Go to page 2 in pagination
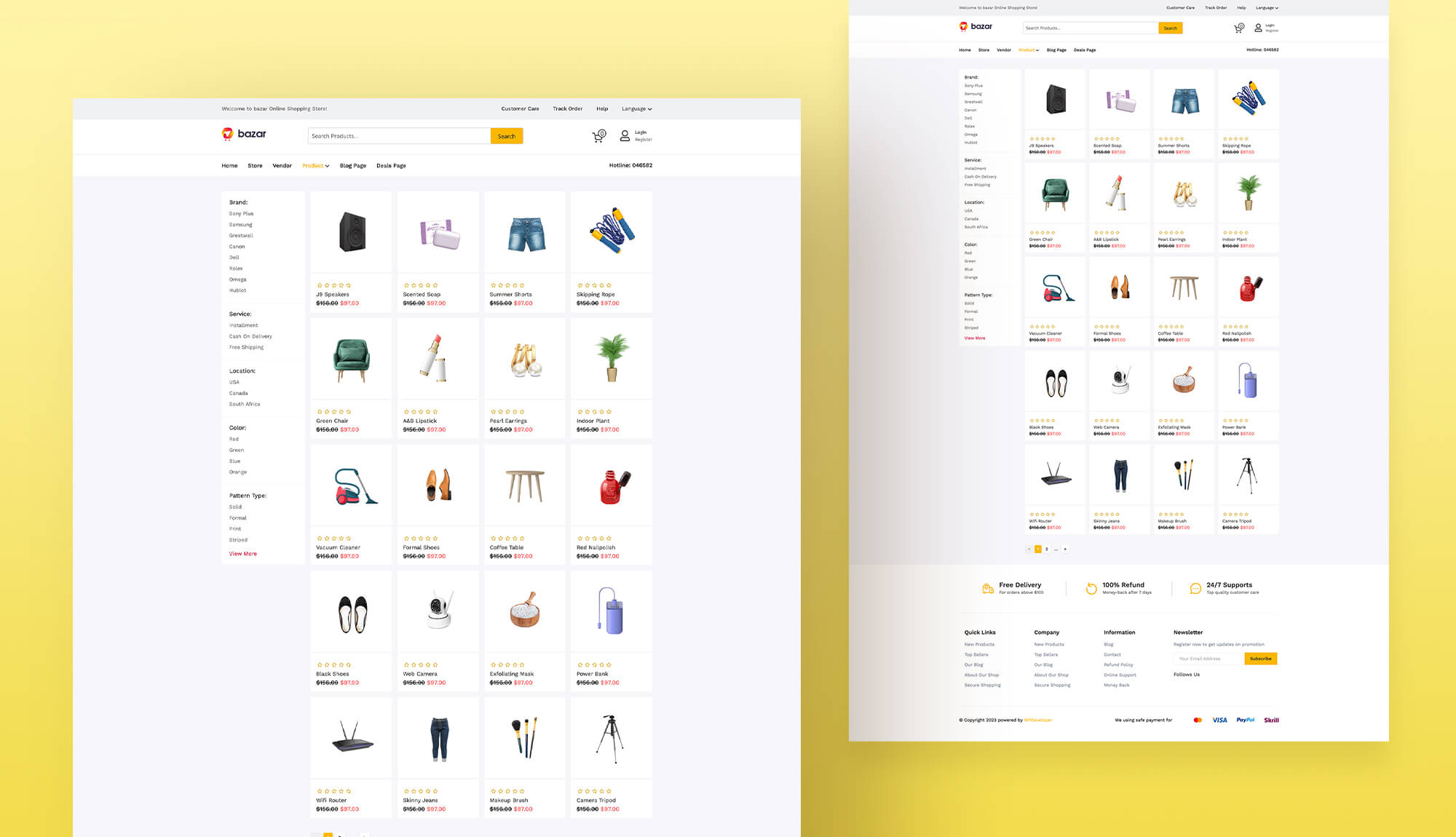Screen dimensions: 1456x837 tap(1047, 550)
